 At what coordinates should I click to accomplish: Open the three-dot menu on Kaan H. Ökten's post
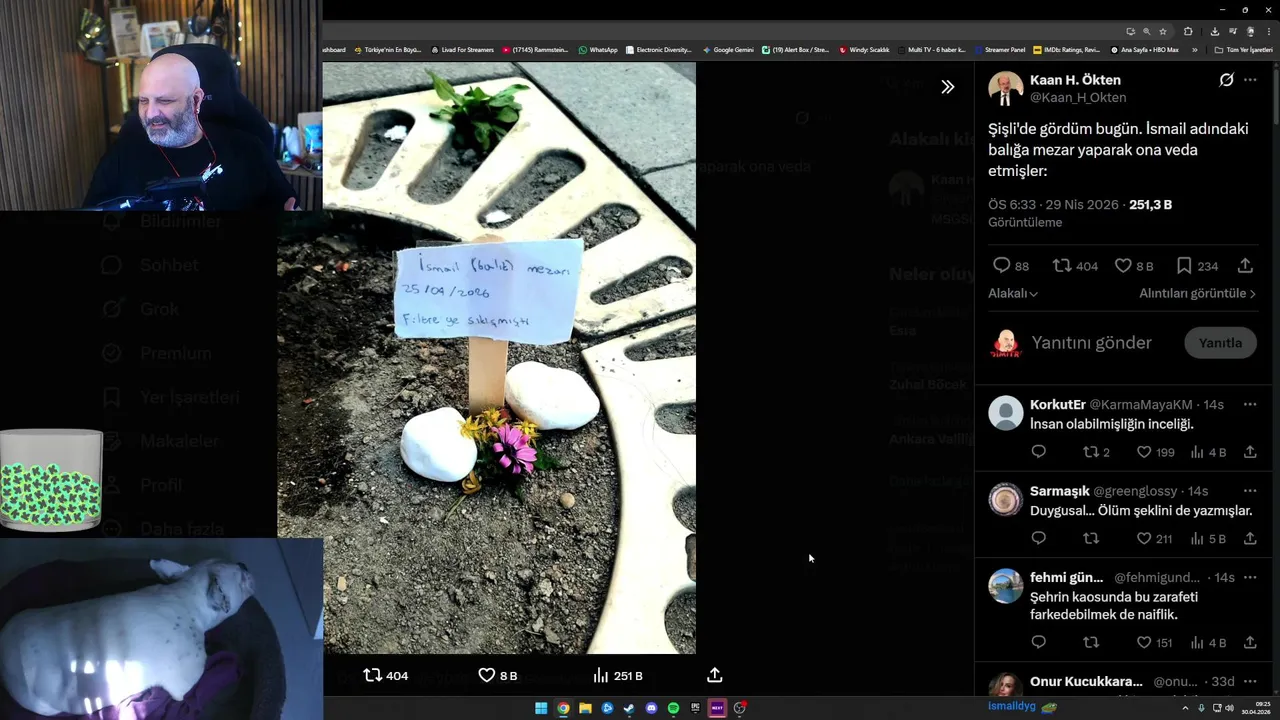point(1250,80)
